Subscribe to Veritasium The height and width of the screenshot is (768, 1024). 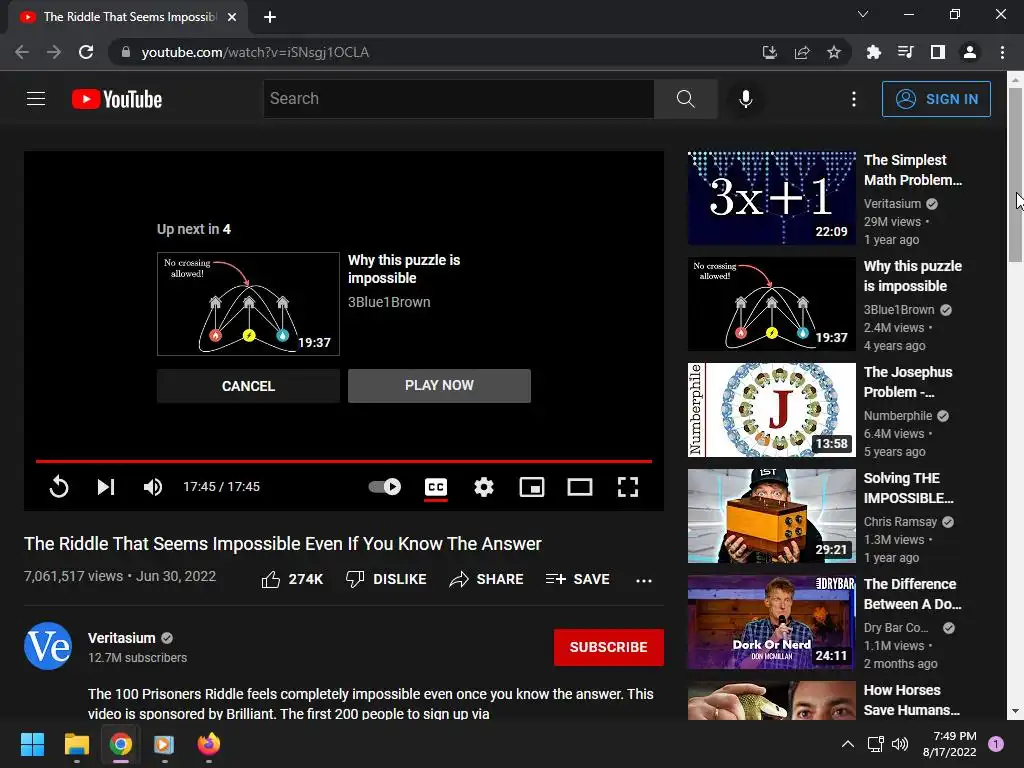point(609,647)
